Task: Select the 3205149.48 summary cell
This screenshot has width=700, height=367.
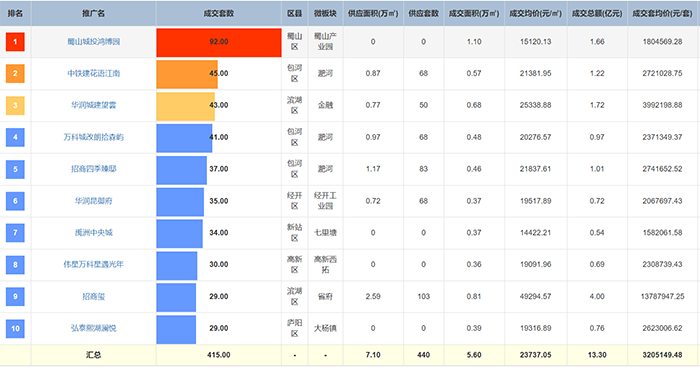Action: click(x=662, y=355)
